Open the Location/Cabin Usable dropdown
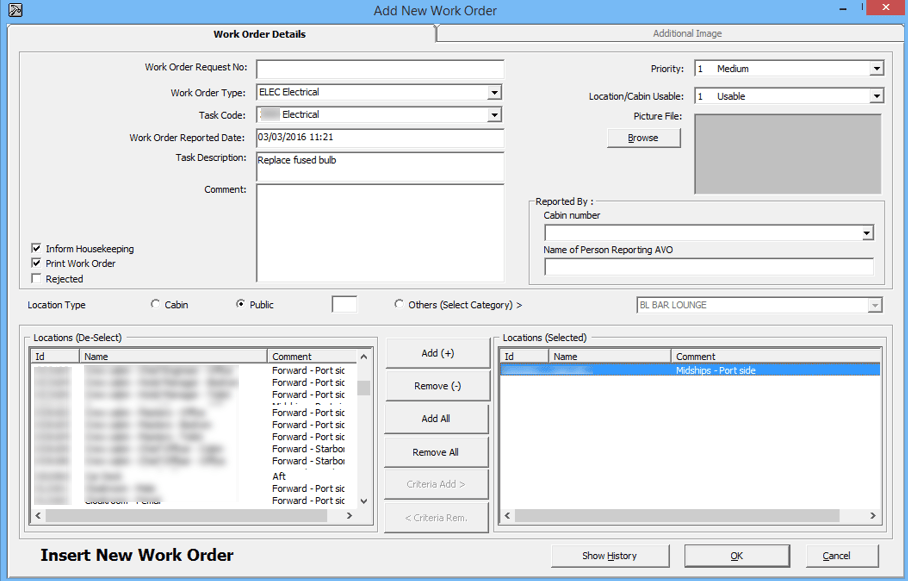 [x=877, y=95]
